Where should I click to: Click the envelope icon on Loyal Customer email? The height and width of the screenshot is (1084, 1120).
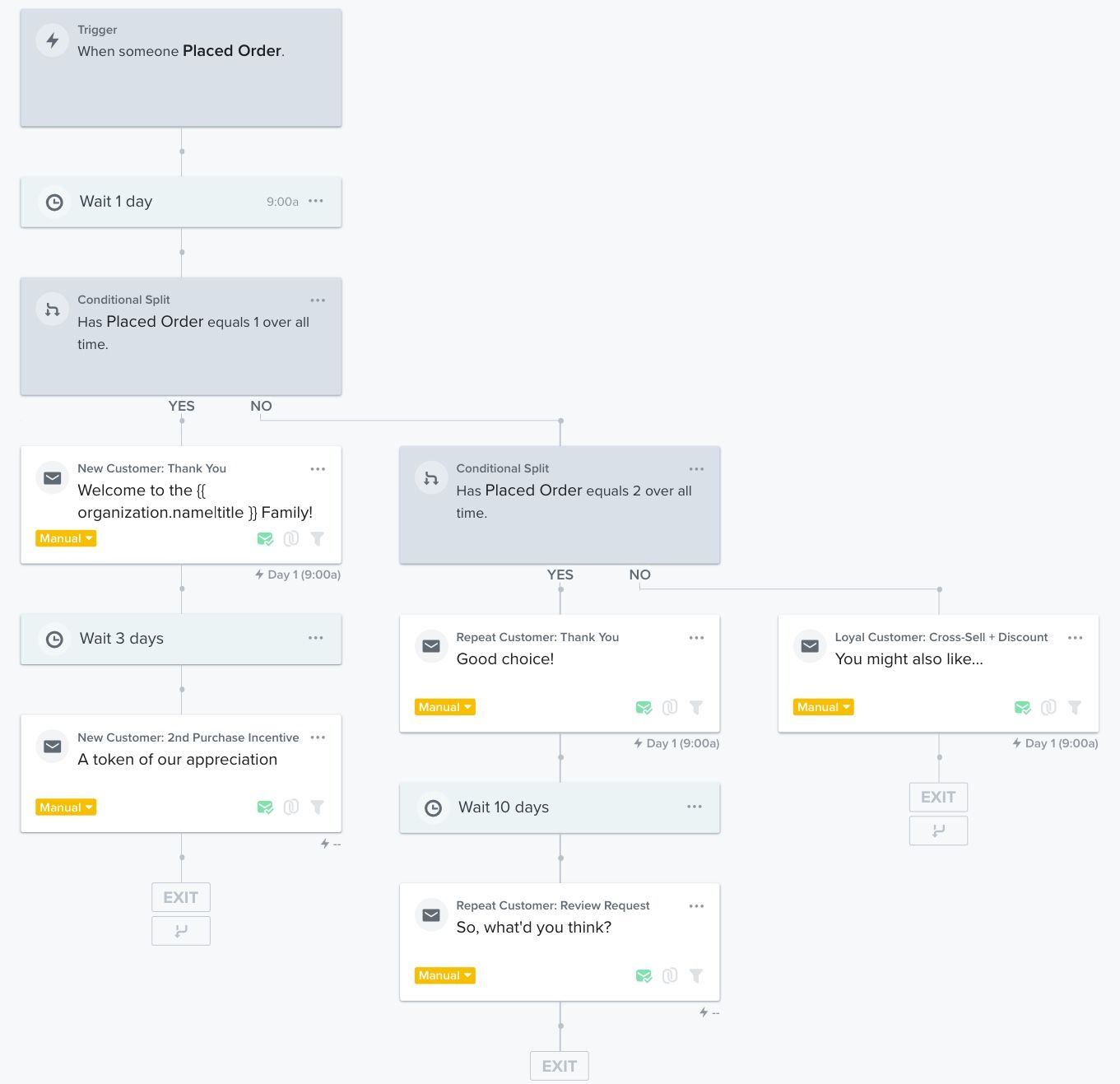pyautogui.click(x=810, y=646)
